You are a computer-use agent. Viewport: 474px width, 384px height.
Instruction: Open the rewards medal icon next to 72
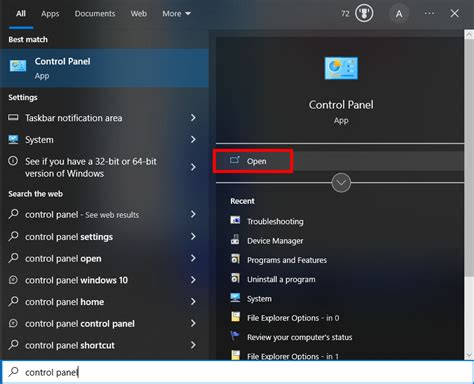(x=364, y=14)
